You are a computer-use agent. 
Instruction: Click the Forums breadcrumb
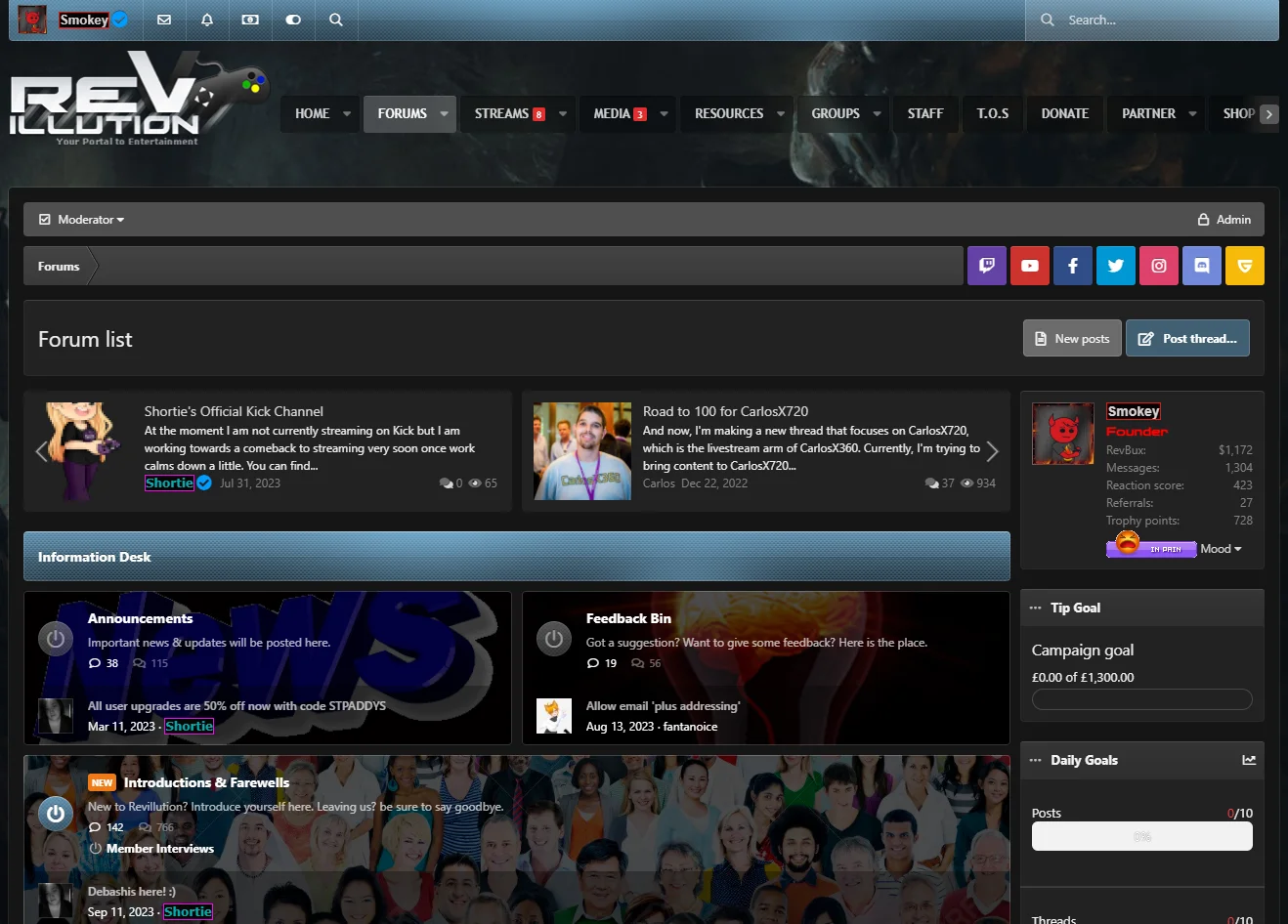[59, 266]
